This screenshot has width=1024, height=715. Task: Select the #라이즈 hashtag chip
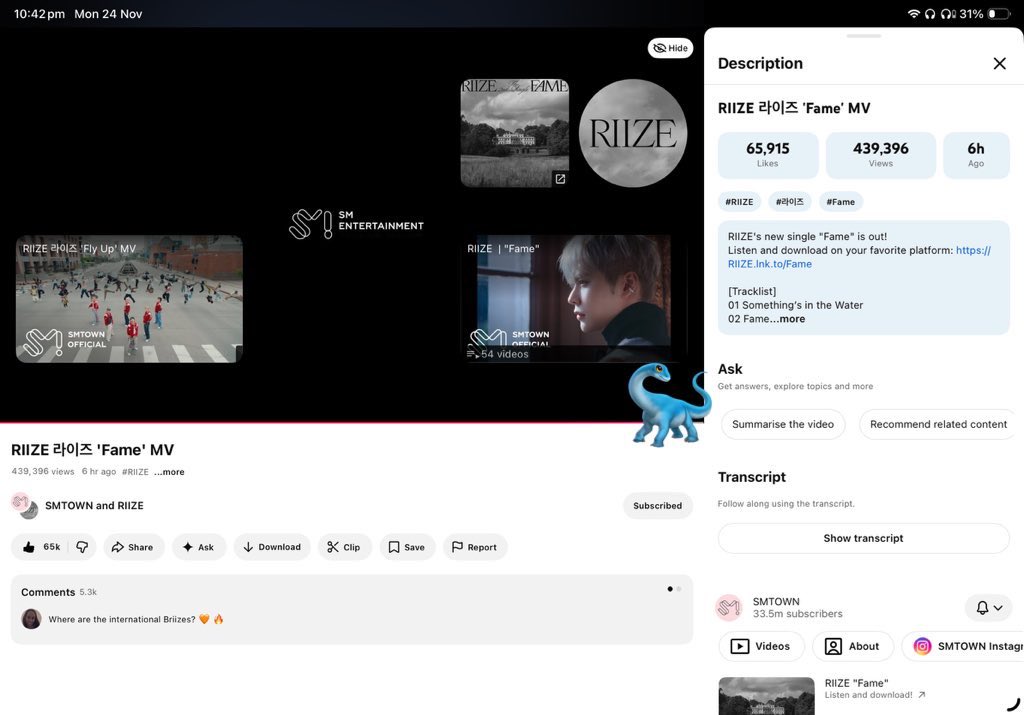pyautogui.click(x=790, y=202)
